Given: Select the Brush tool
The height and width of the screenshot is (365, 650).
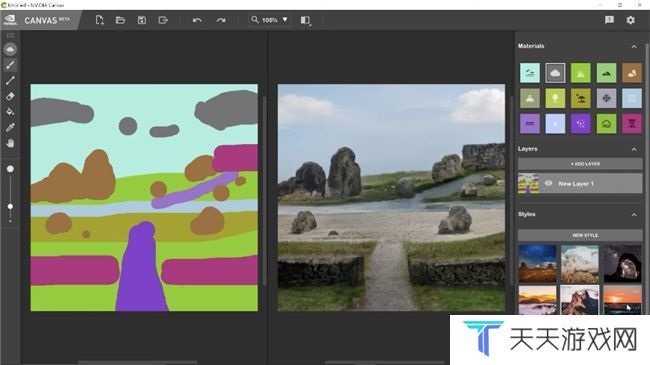Looking at the screenshot, I should [x=10, y=65].
